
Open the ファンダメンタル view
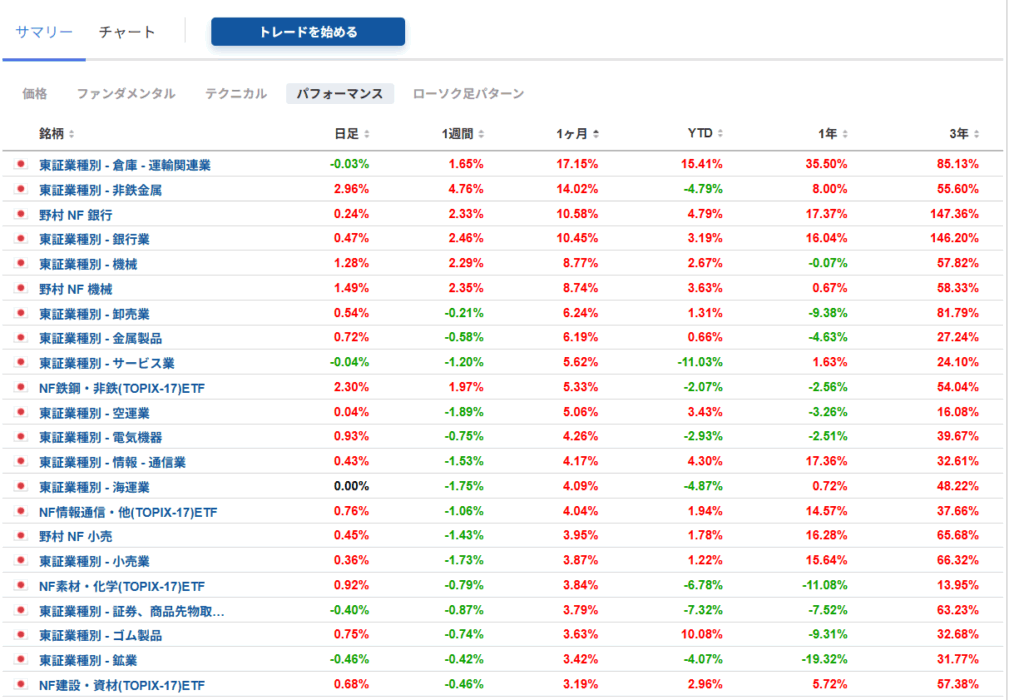pos(126,94)
